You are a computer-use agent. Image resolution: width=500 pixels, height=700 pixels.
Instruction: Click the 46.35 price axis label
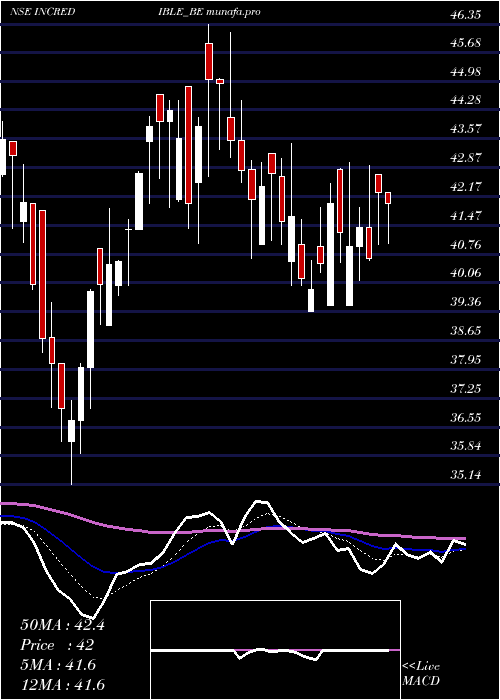466,15
